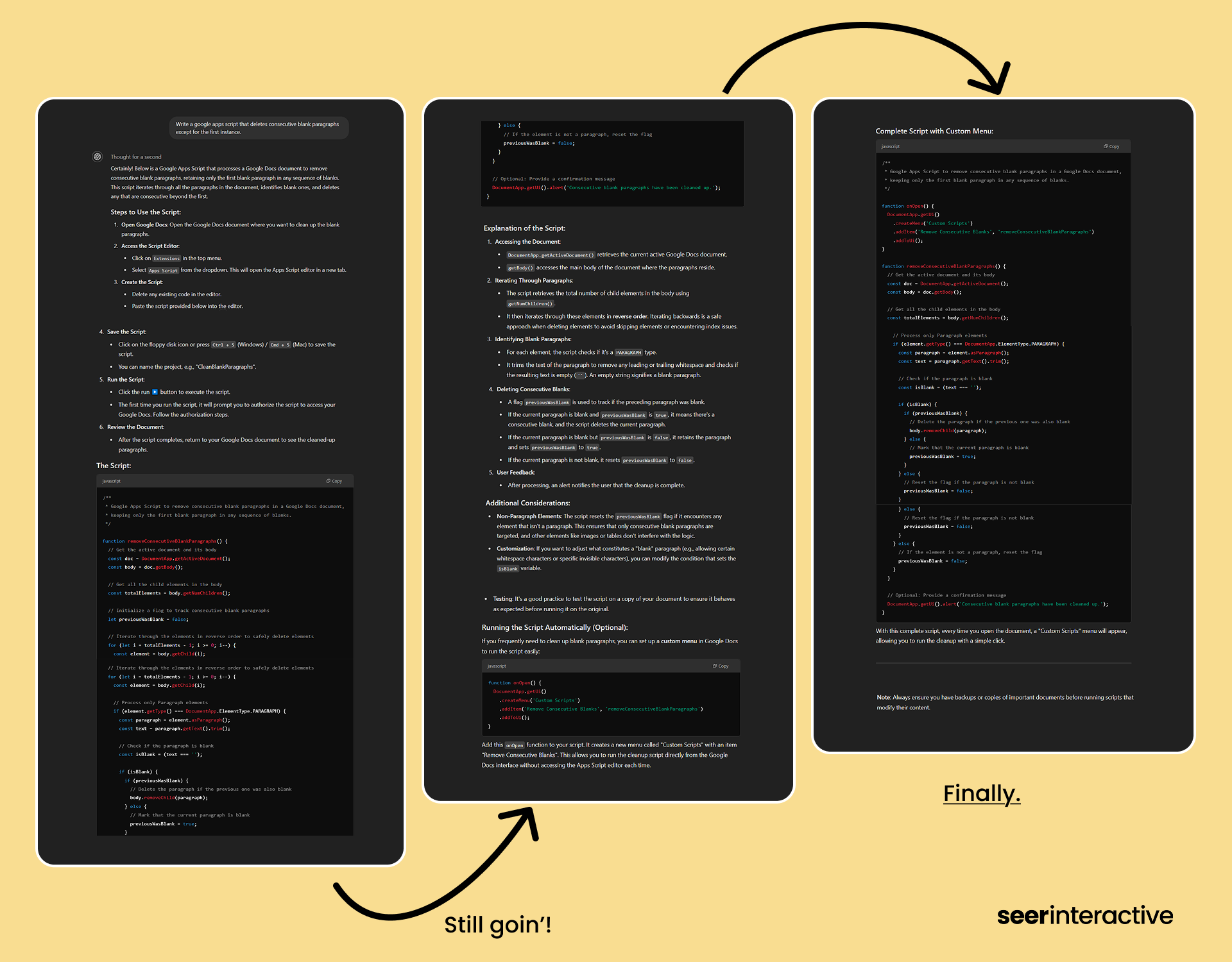Click the 'Apps Script' inline code tag
The image size is (1232, 962).
[163, 271]
